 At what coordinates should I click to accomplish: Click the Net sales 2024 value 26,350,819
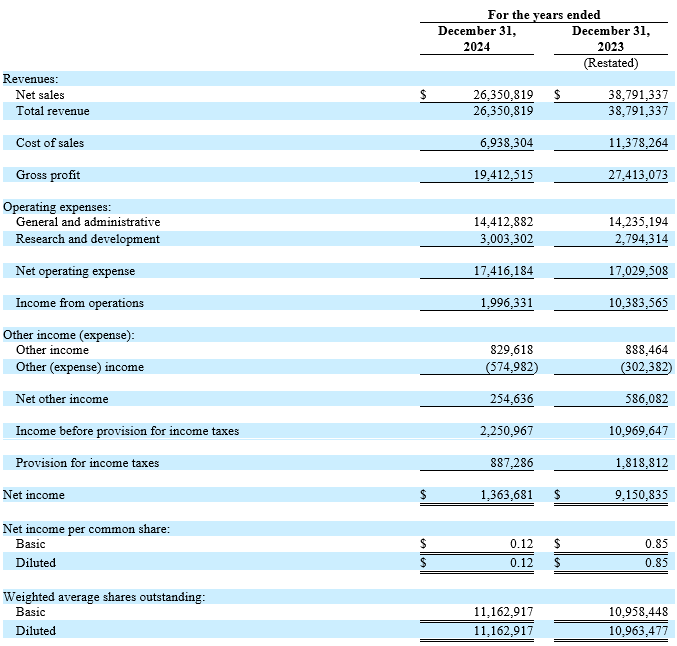click(503, 95)
